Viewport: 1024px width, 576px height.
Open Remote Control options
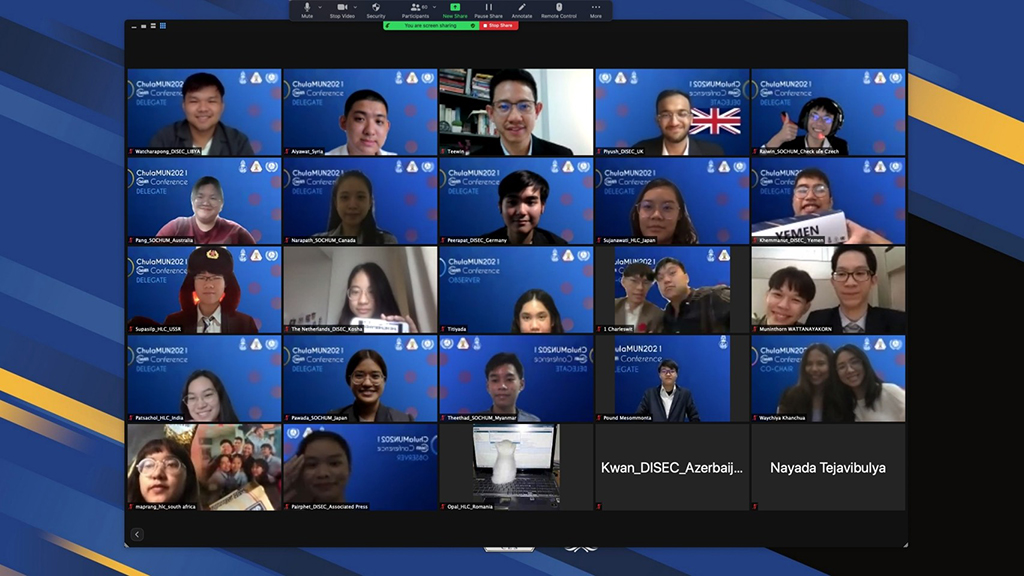tap(559, 8)
